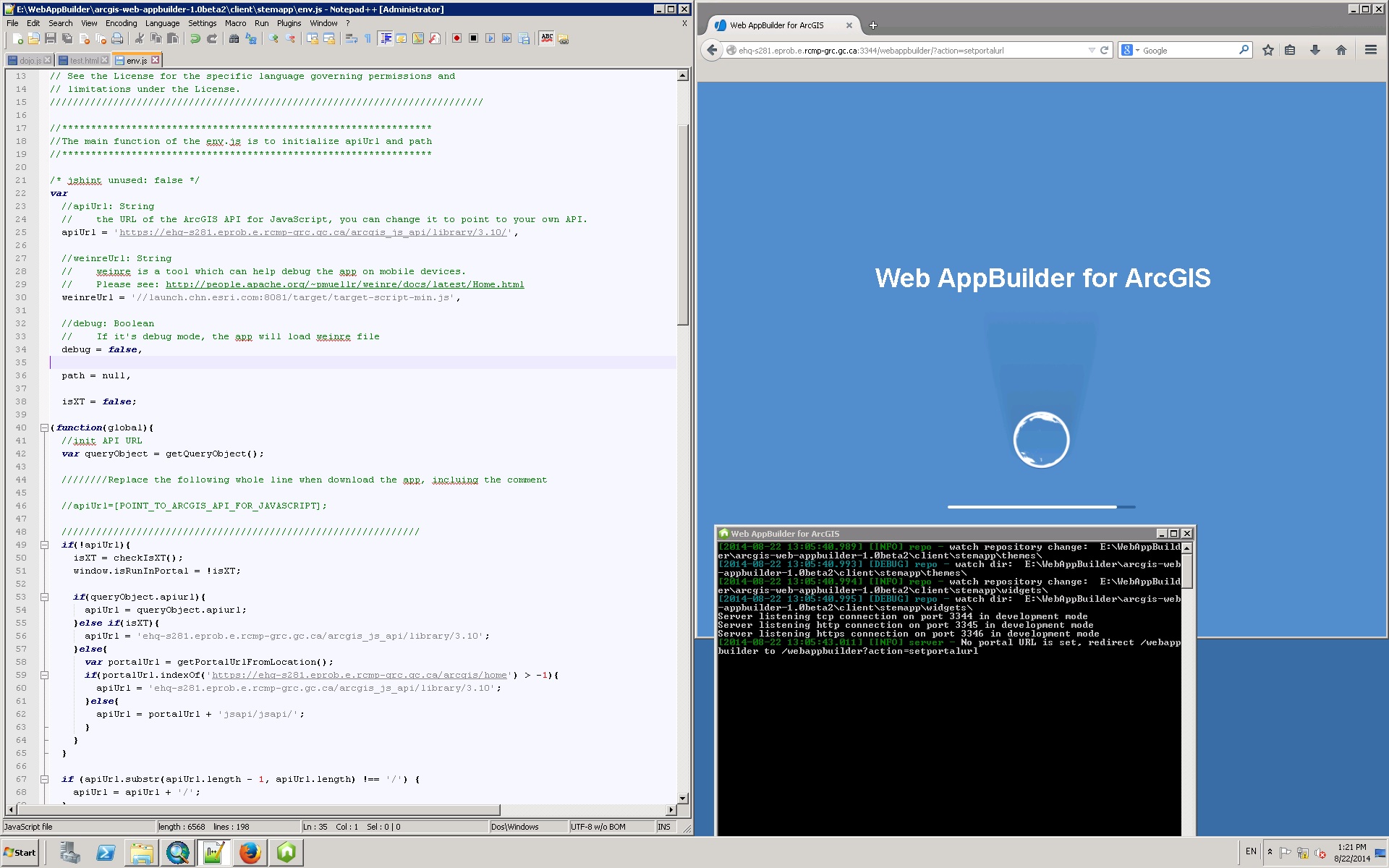
Task: Open Find with the binoculars icon
Action: point(234,38)
